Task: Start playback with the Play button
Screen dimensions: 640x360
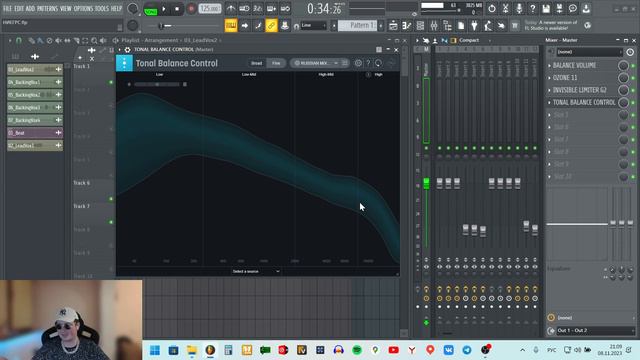Action: pos(164,9)
